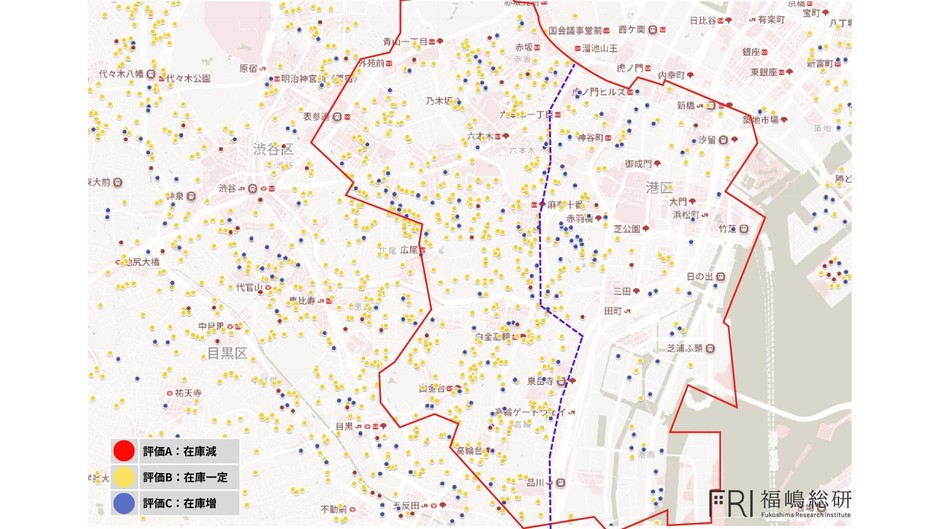Image resolution: width=940 pixels, height=529 pixels.
Task: Click the 恵比寿 station label
Action: [x=302, y=300]
